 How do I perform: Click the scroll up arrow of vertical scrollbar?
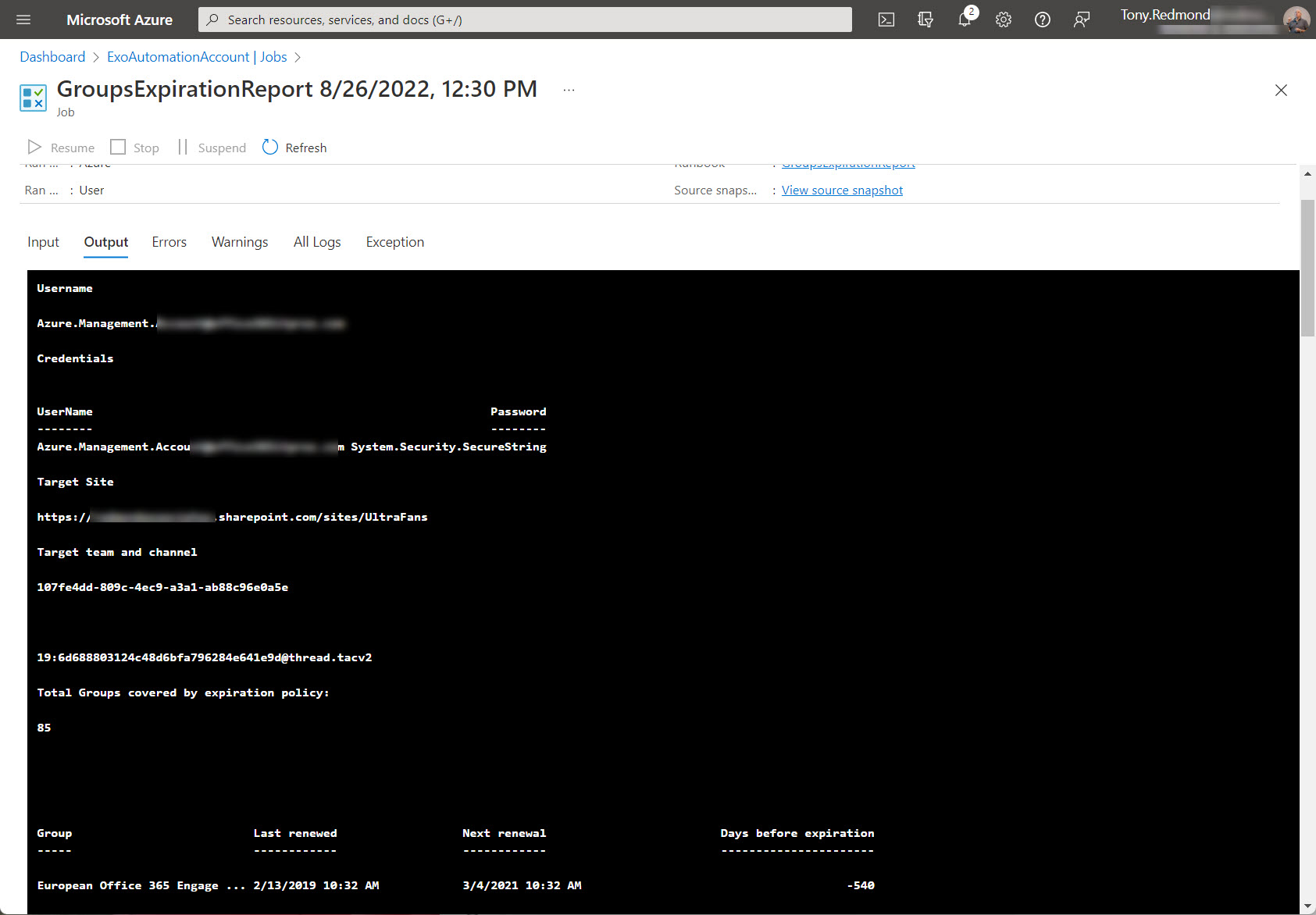pos(1307,174)
